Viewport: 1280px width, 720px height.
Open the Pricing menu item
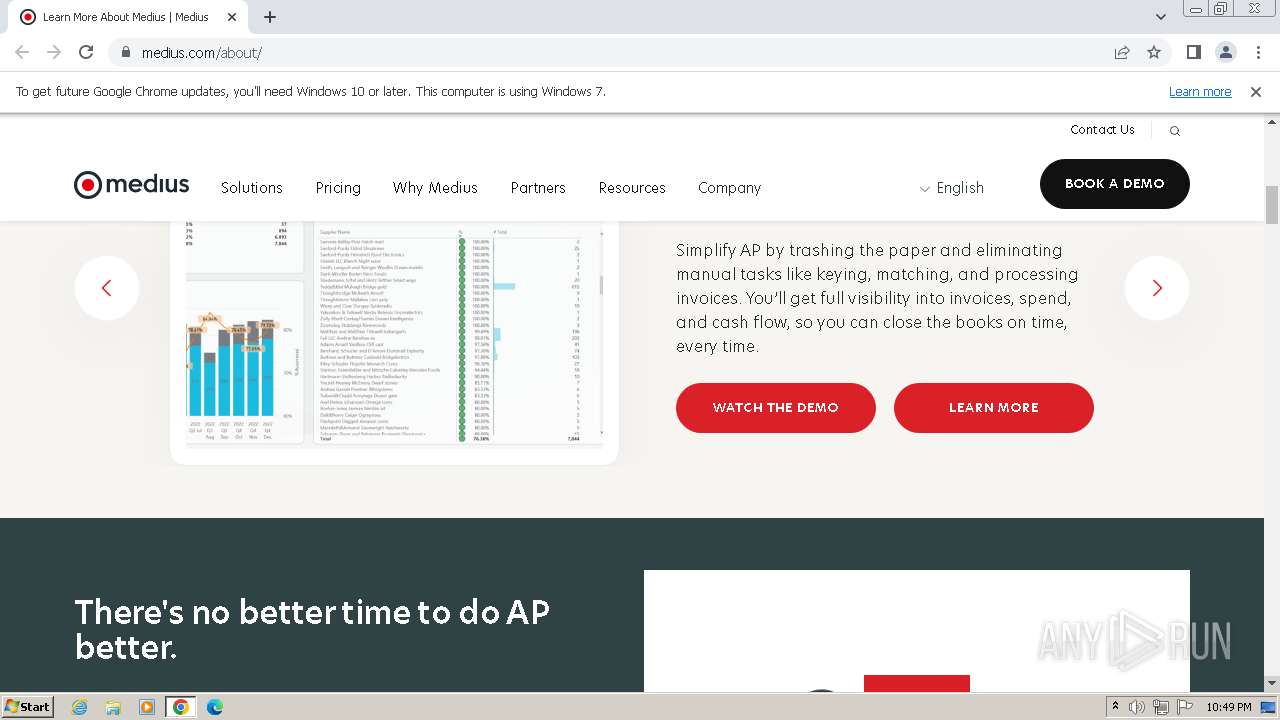[x=338, y=188]
